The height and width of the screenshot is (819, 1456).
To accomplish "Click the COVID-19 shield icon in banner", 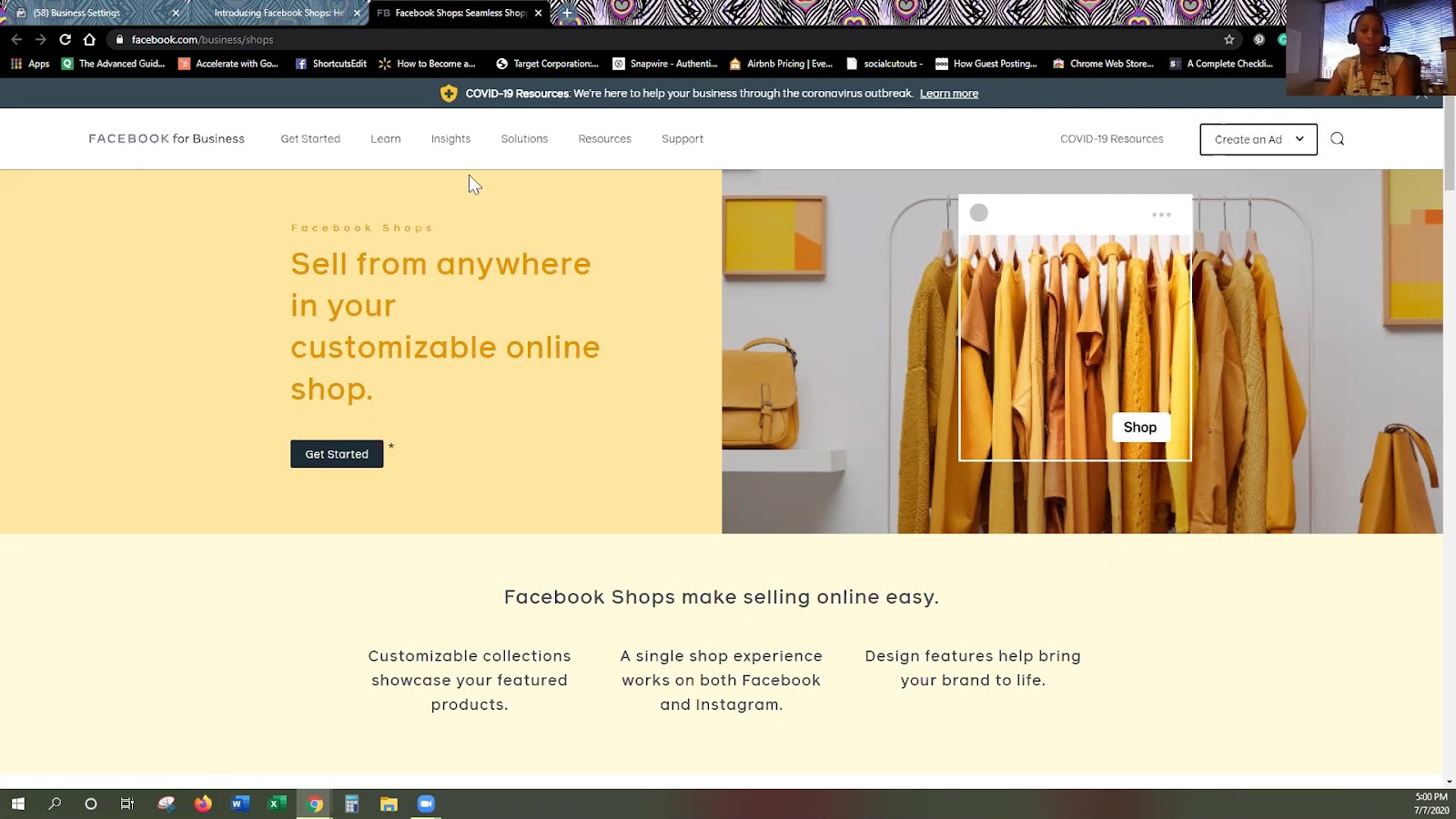I will click(x=449, y=93).
